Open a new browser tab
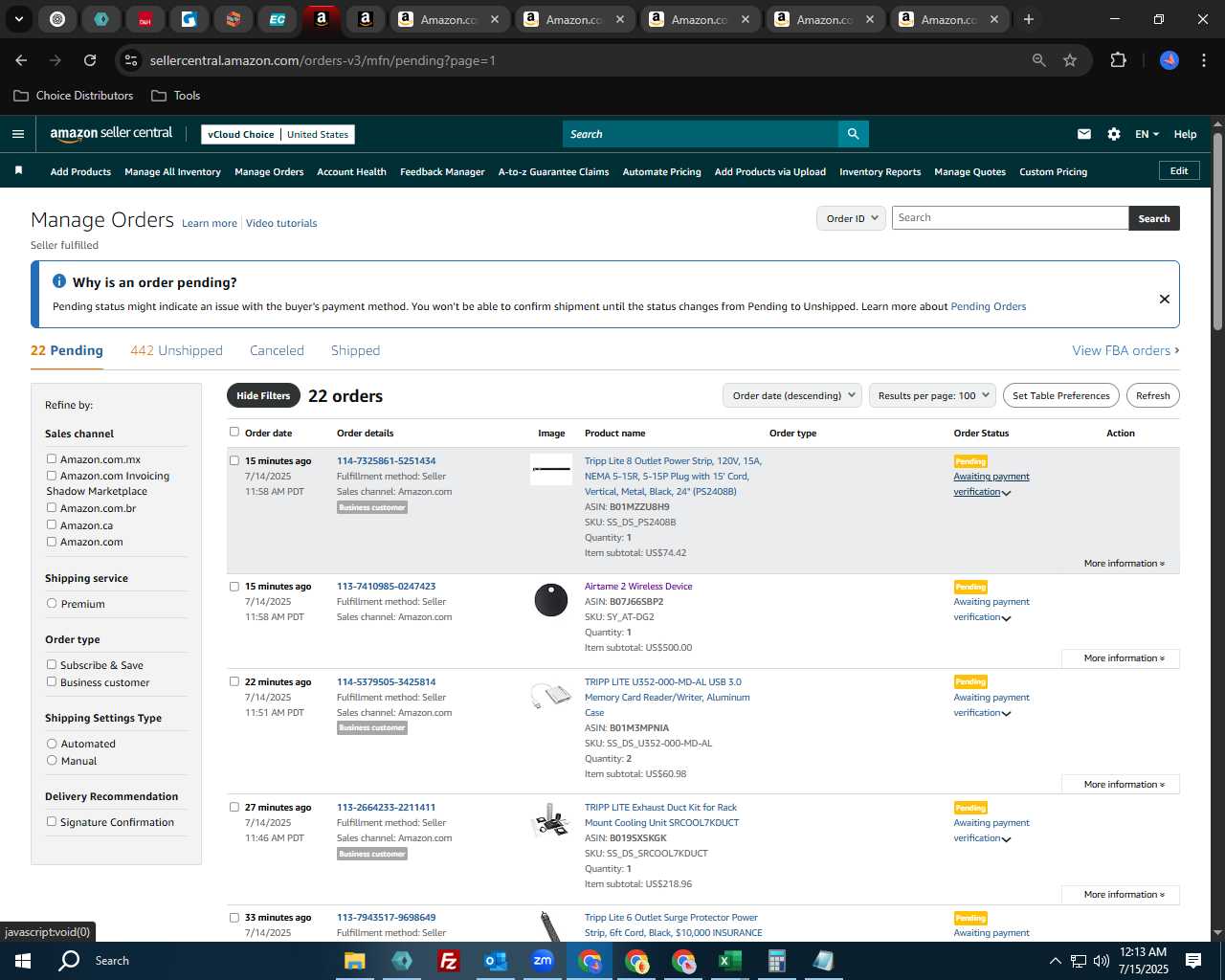The width and height of the screenshot is (1225, 980). [1029, 19]
